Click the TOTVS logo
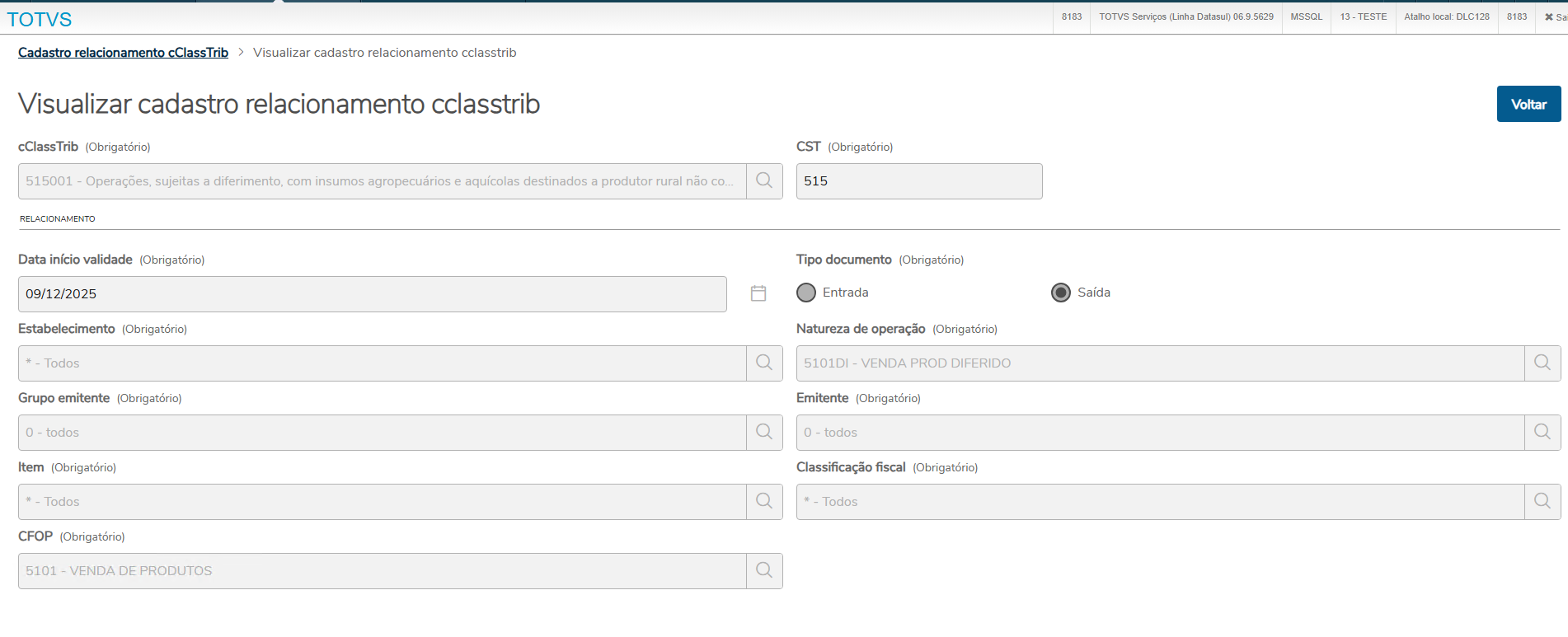1568x637 pixels. point(40,19)
